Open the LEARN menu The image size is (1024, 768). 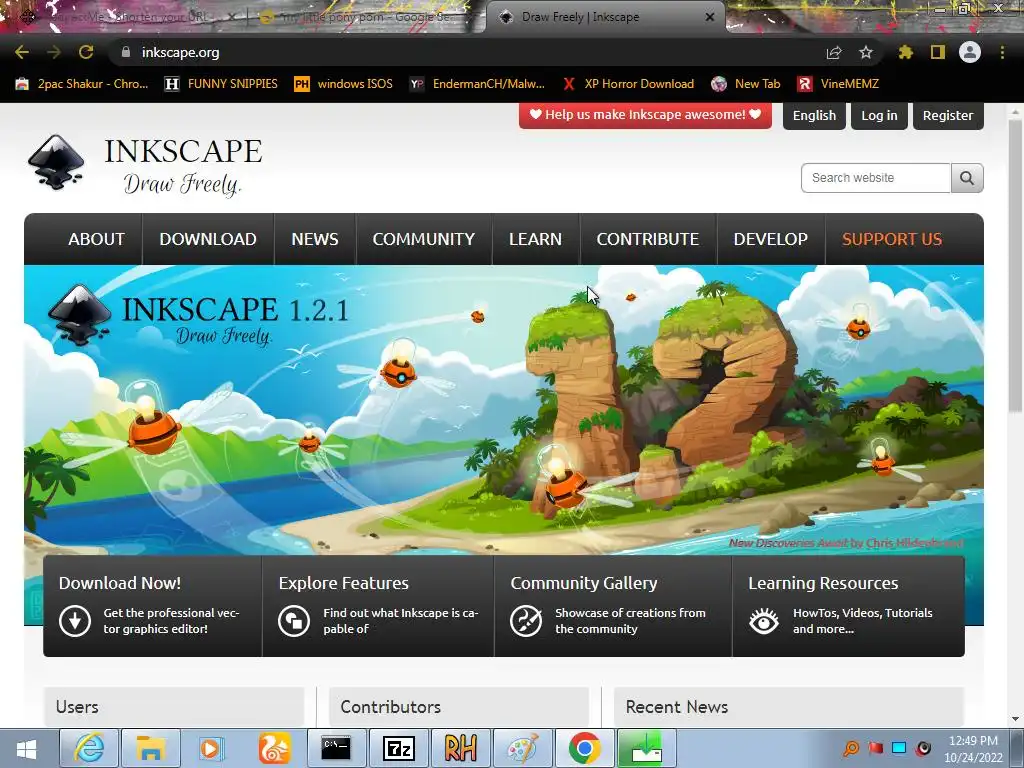coord(535,239)
